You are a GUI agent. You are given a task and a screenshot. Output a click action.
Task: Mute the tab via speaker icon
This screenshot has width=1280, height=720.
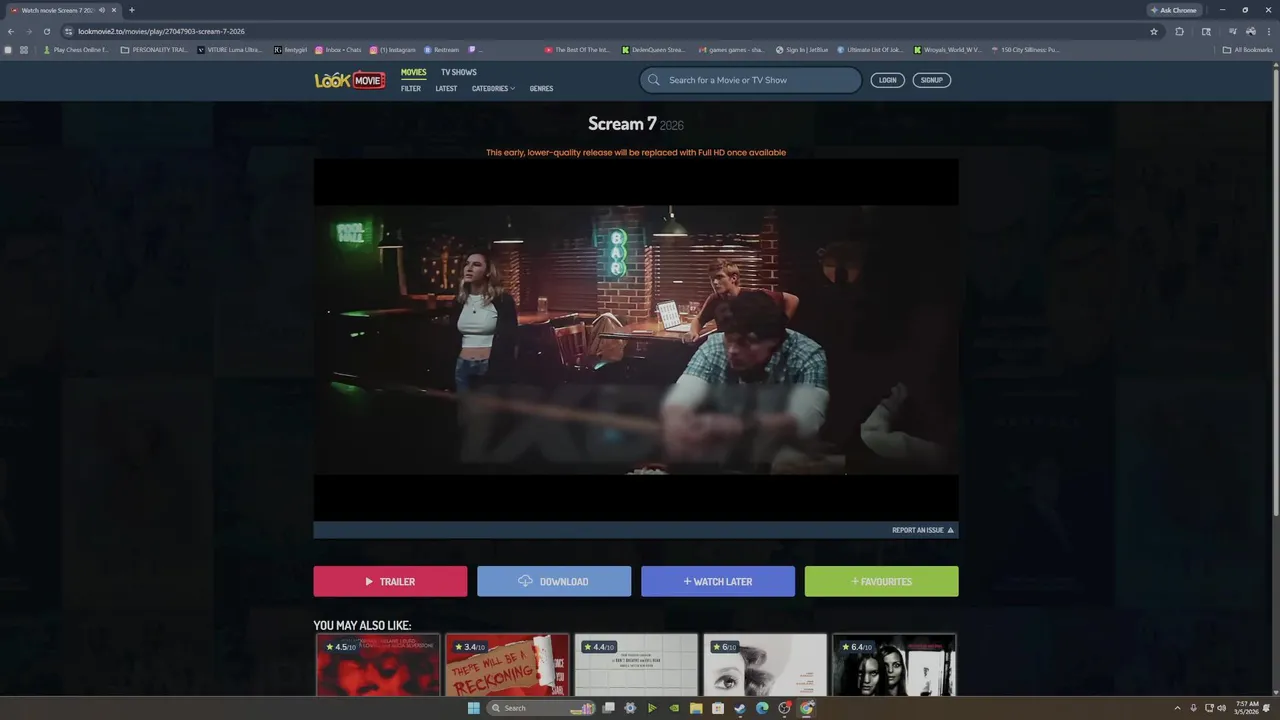[102, 10]
